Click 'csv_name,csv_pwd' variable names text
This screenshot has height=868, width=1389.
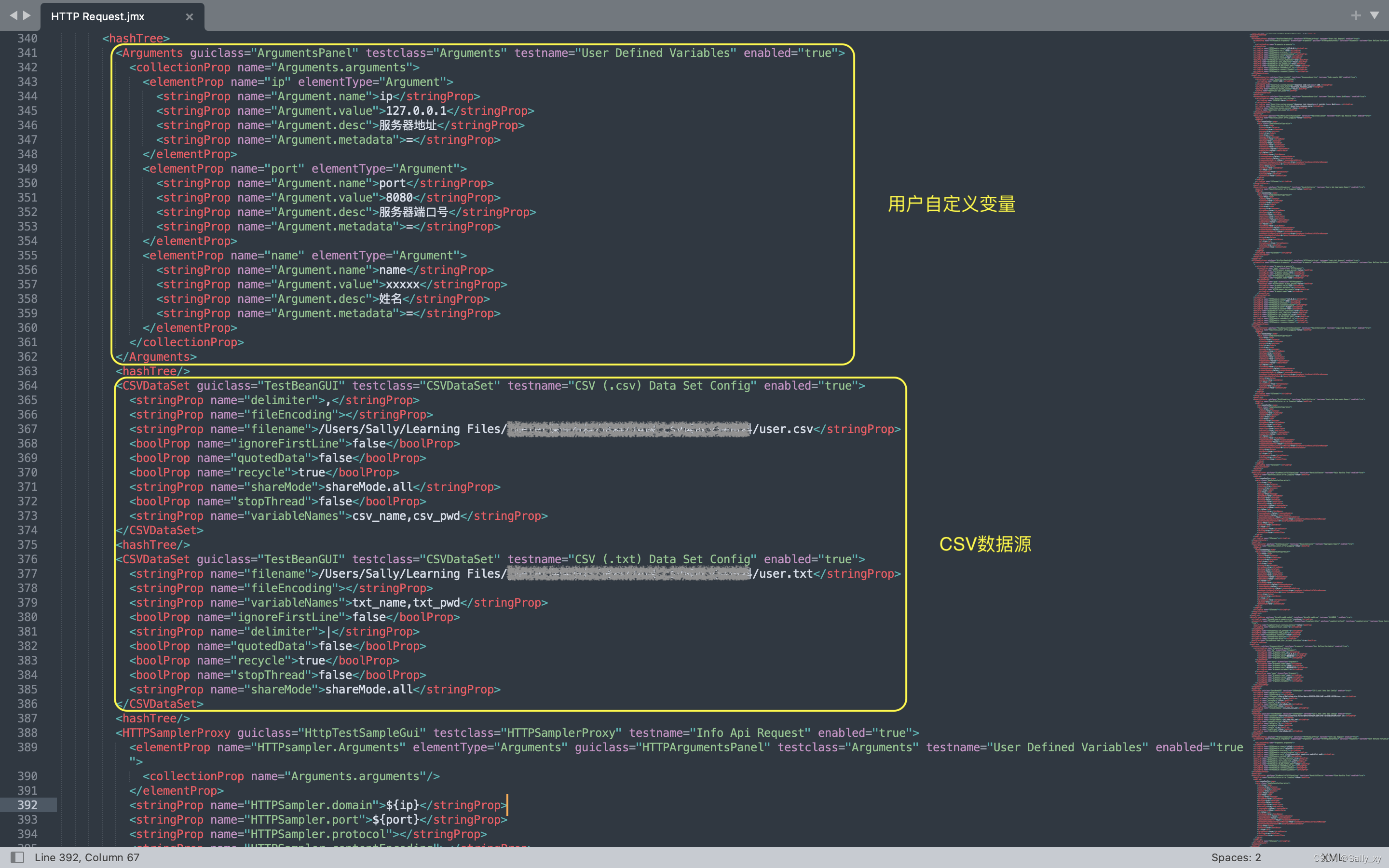click(406, 515)
